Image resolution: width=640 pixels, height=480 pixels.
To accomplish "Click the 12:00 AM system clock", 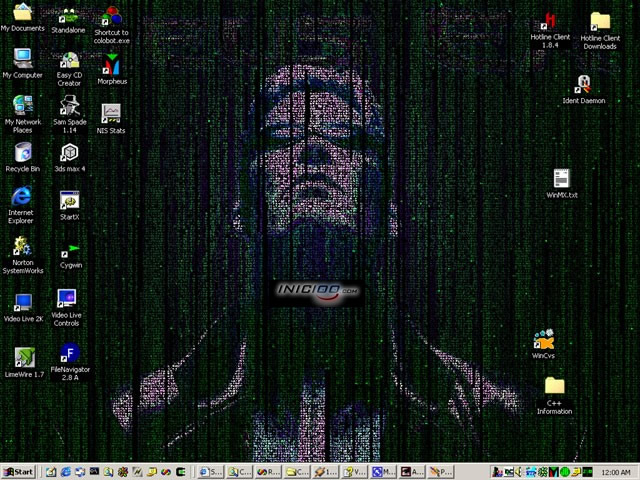I will click(616, 472).
